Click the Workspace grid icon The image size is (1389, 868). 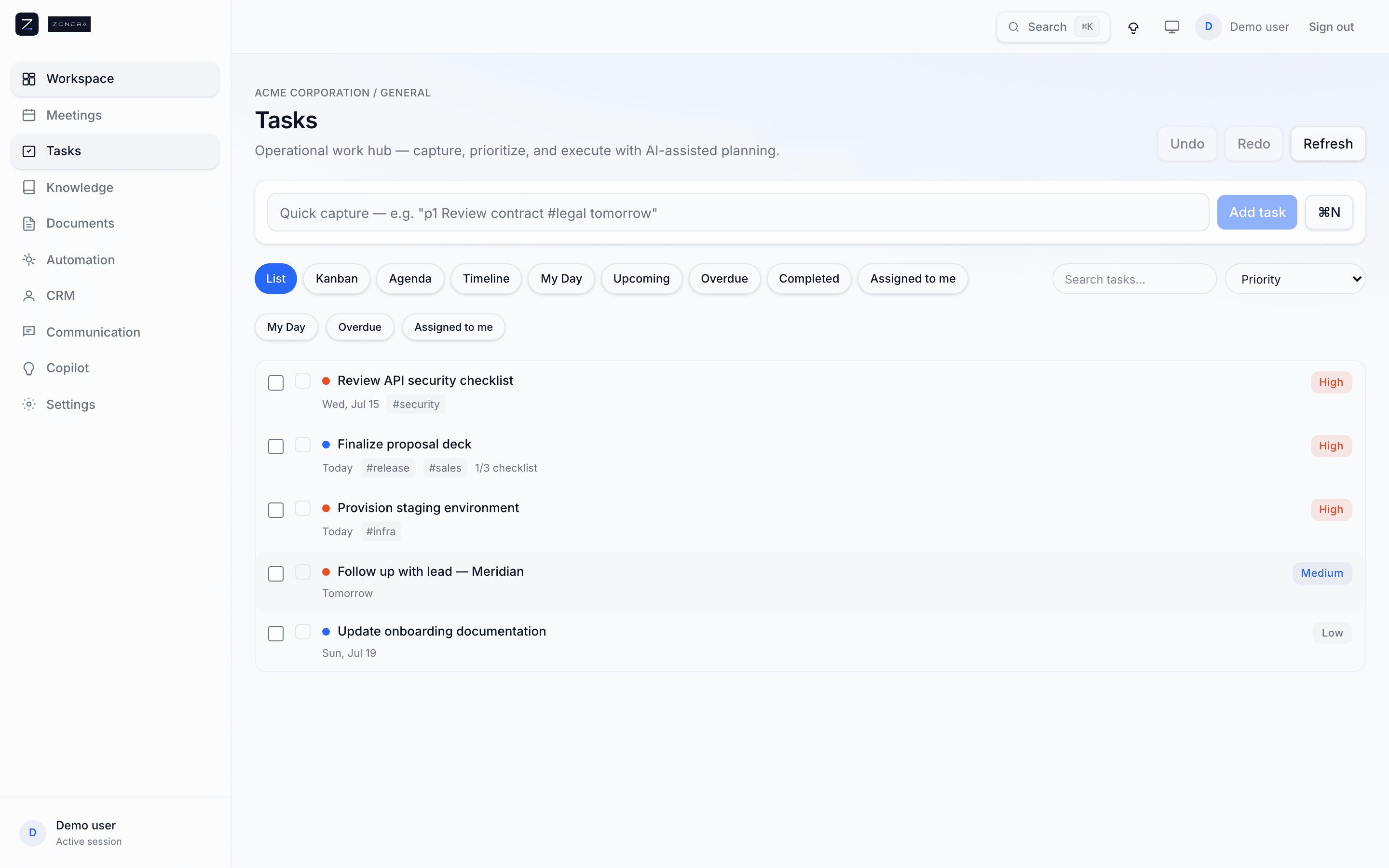click(29, 79)
